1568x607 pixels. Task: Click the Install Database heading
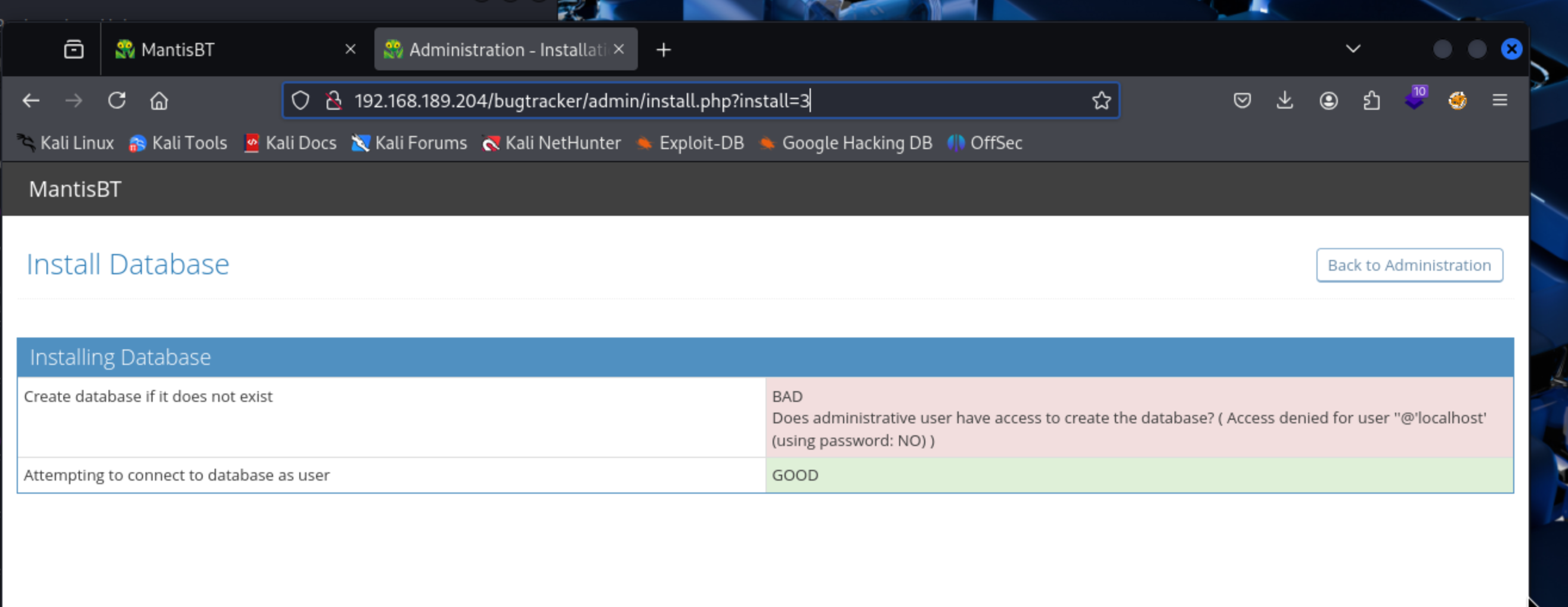128,265
